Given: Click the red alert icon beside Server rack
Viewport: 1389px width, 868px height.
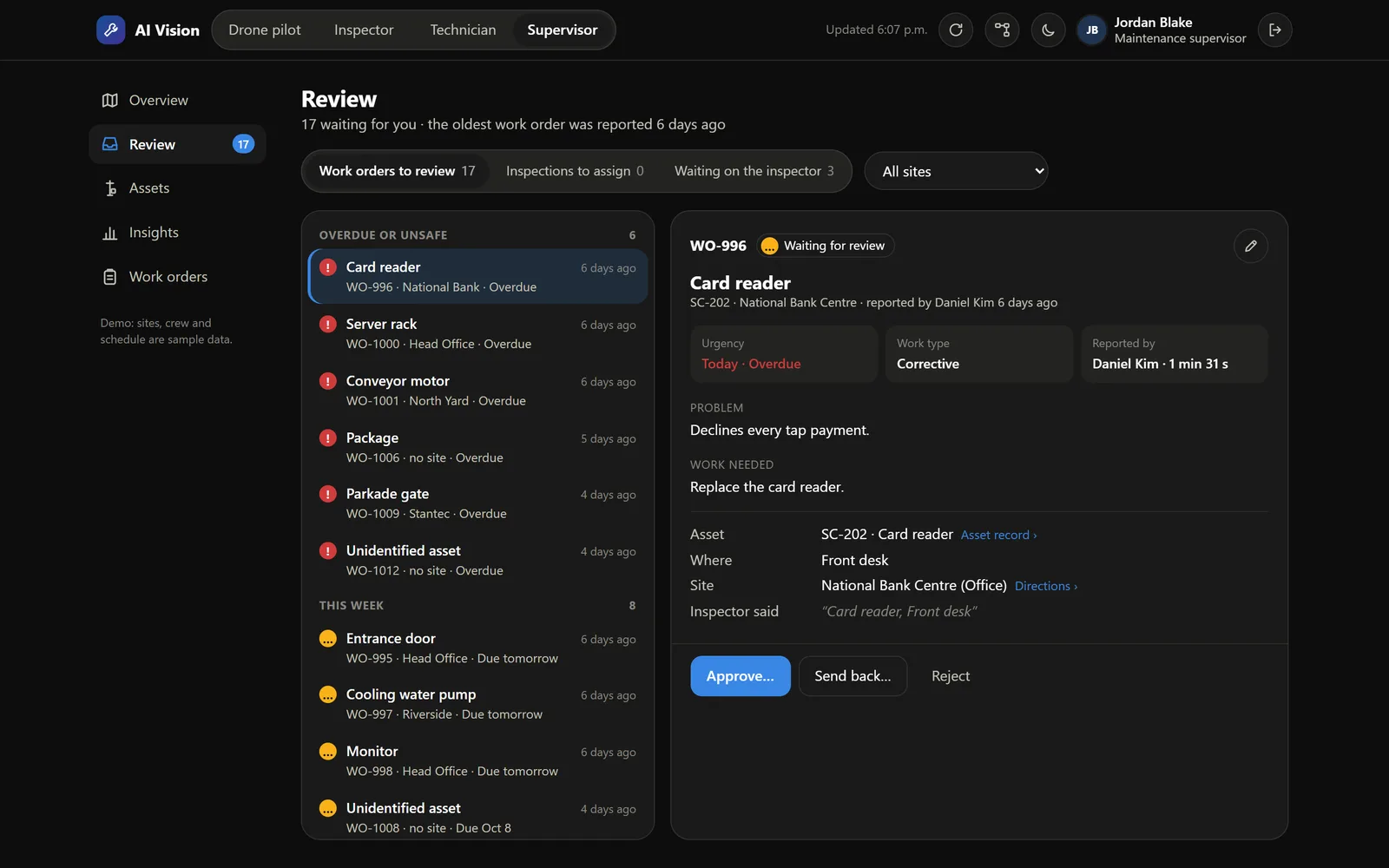Looking at the screenshot, I should pyautogui.click(x=327, y=324).
